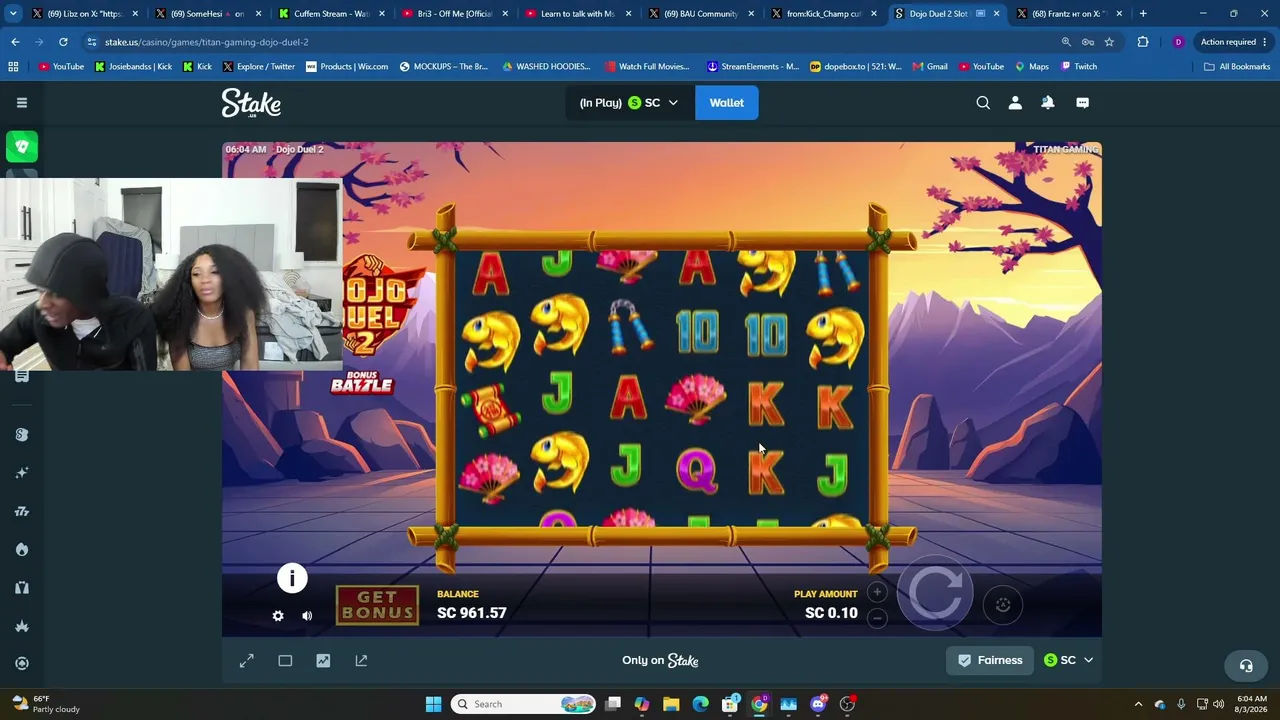Screen dimensions: 1280x720
Task: Open the Twitch bookmark
Action: [x=1079, y=67]
